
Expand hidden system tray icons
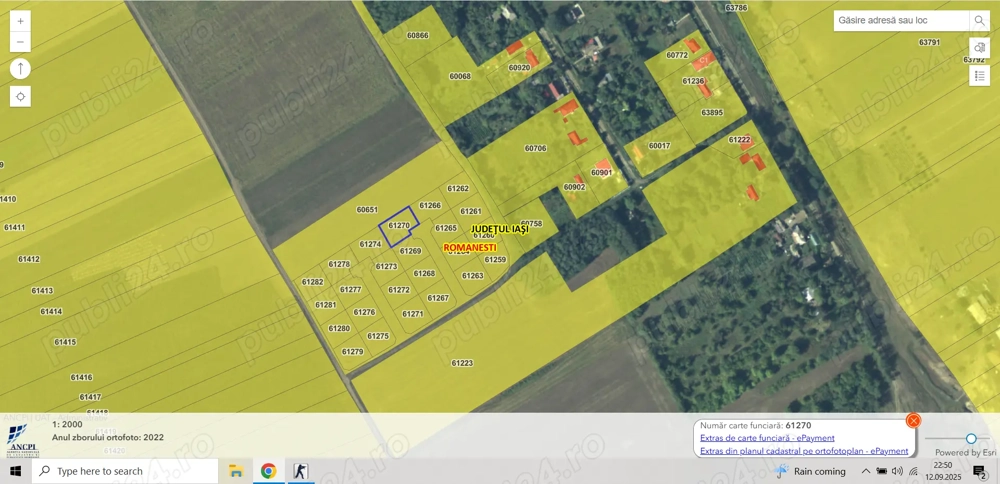866,471
